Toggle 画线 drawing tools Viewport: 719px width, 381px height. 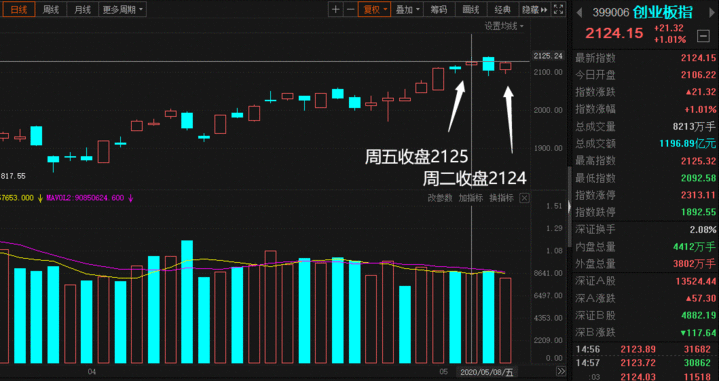tap(471, 9)
